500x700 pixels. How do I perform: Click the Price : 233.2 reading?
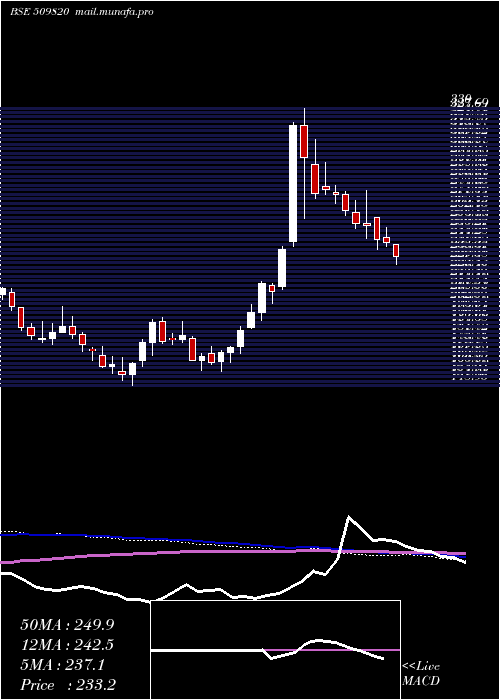(x=68, y=685)
